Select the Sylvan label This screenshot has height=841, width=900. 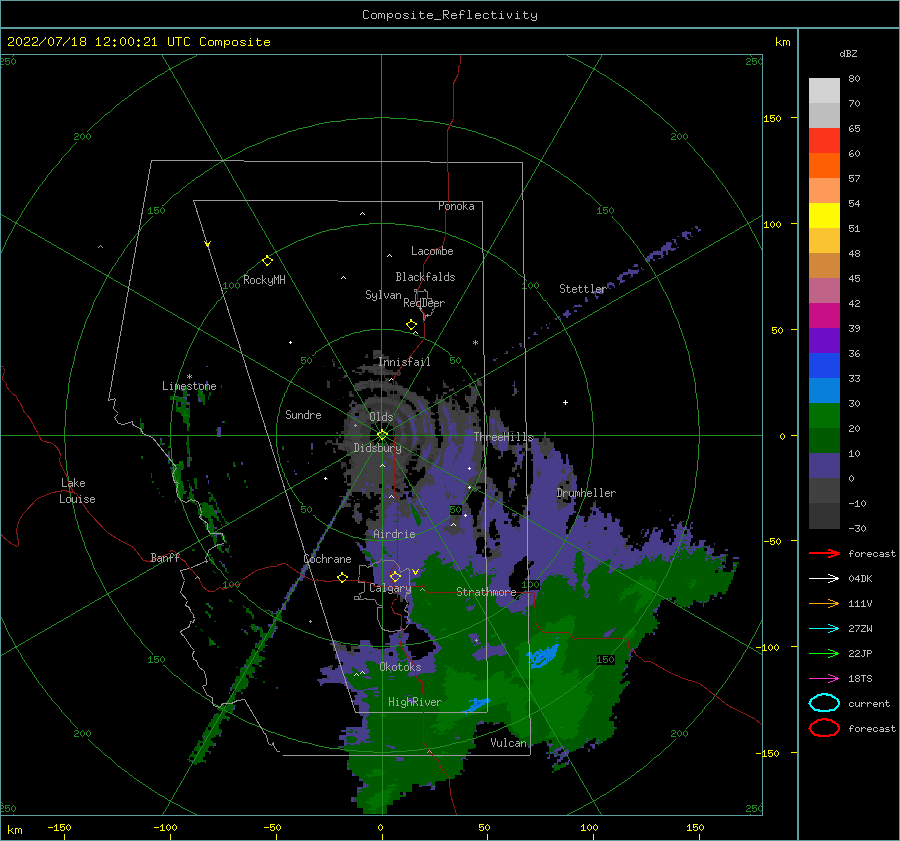[x=383, y=295]
